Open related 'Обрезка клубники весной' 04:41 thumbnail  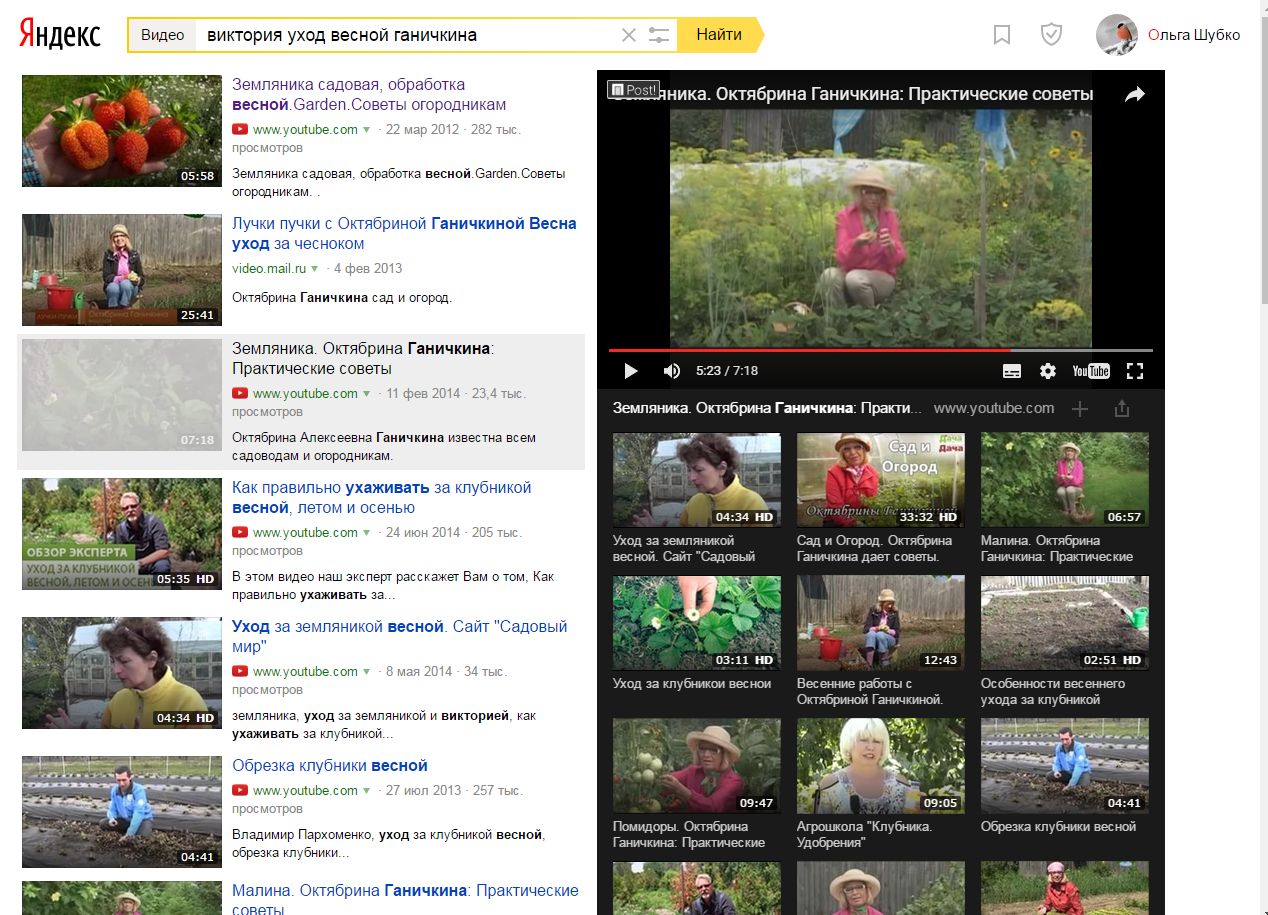pyautogui.click(x=1065, y=766)
